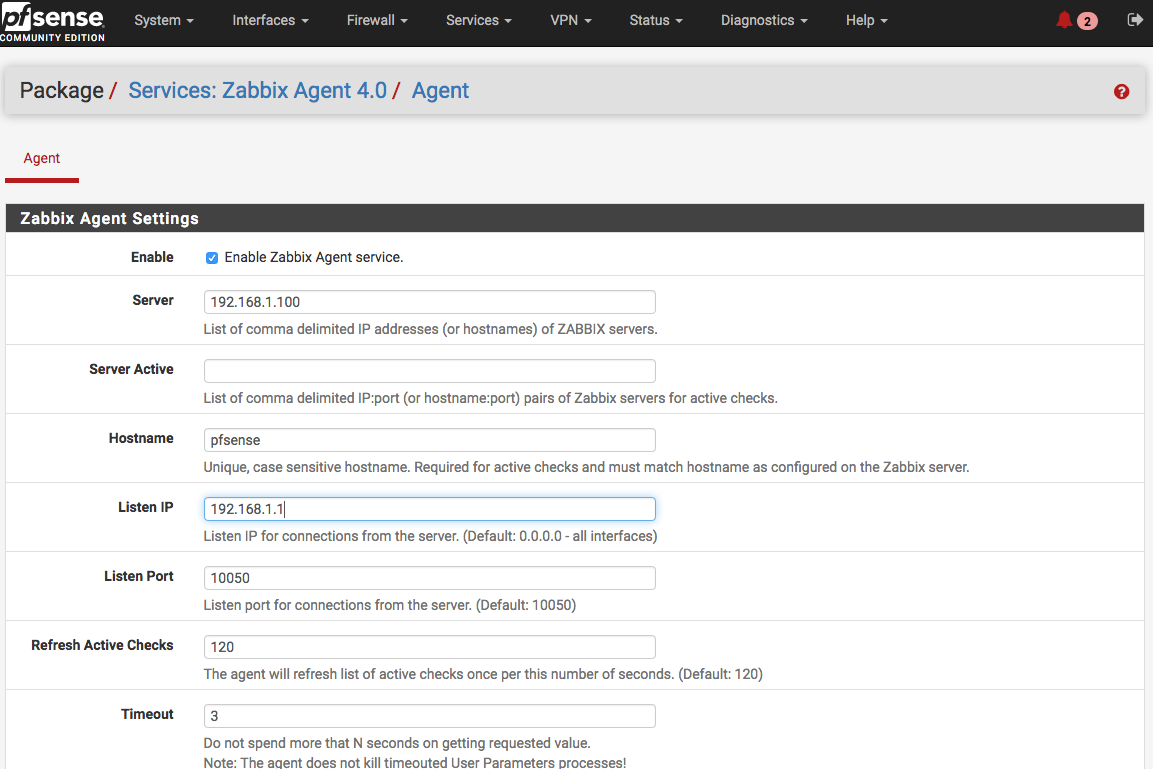Open the Help menu
This screenshot has width=1153, height=769.
(866, 20)
